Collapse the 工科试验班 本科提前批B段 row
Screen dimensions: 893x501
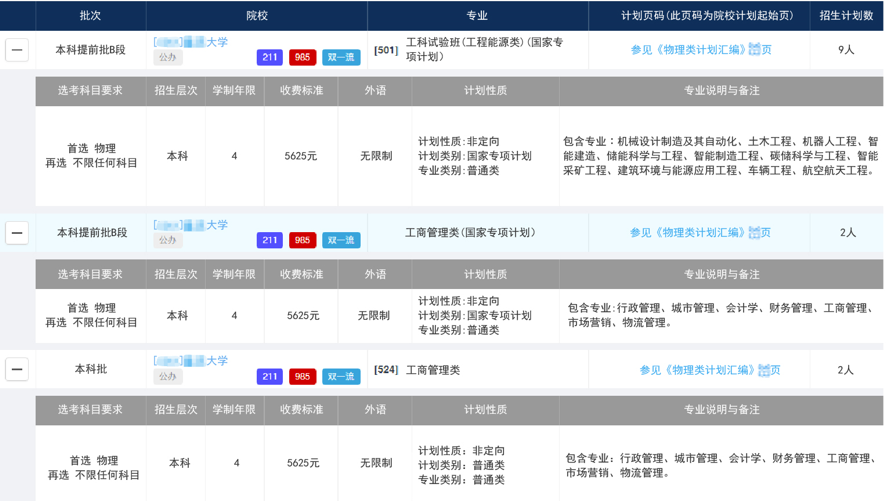click(x=17, y=50)
